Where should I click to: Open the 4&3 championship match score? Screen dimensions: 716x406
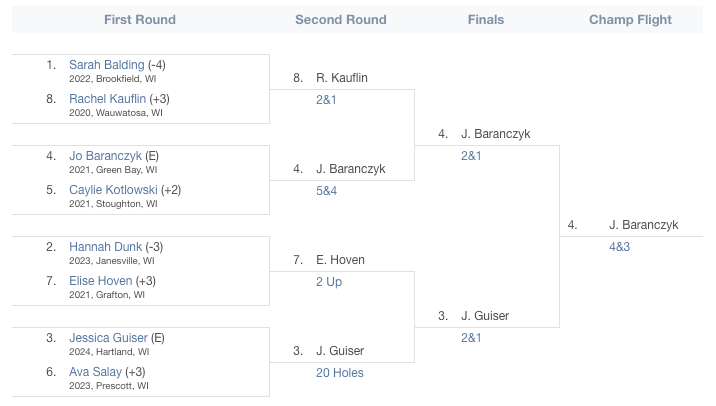click(x=619, y=247)
